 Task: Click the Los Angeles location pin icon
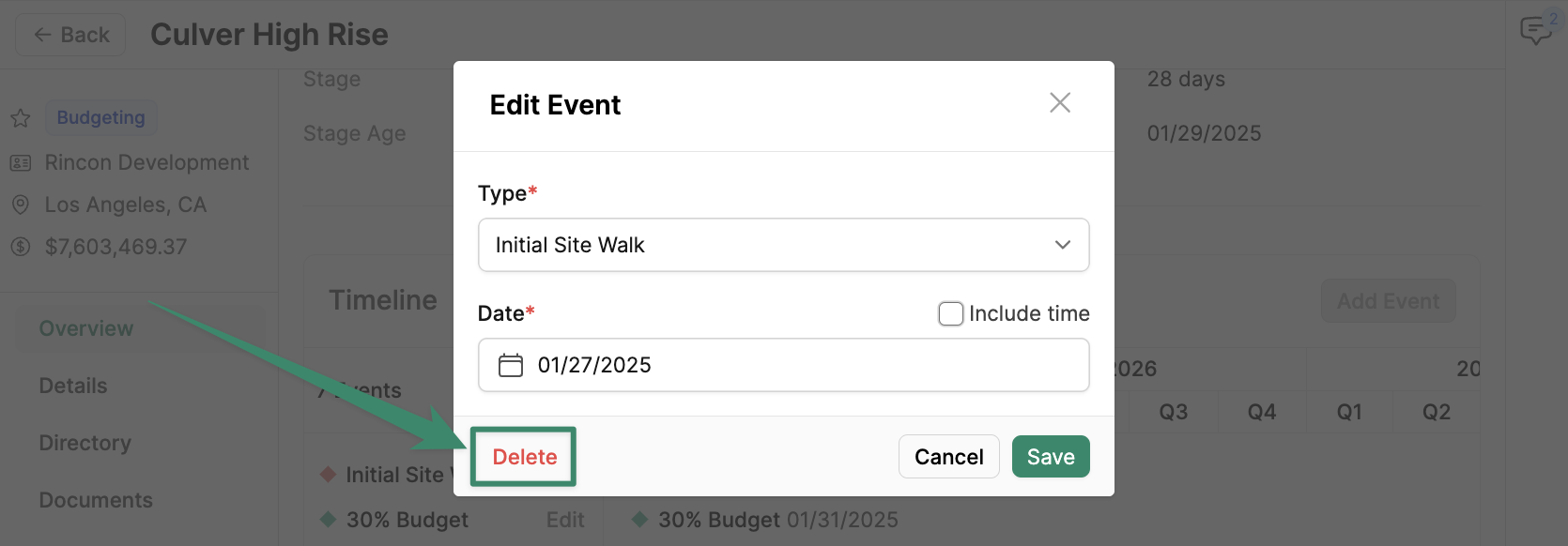20,205
